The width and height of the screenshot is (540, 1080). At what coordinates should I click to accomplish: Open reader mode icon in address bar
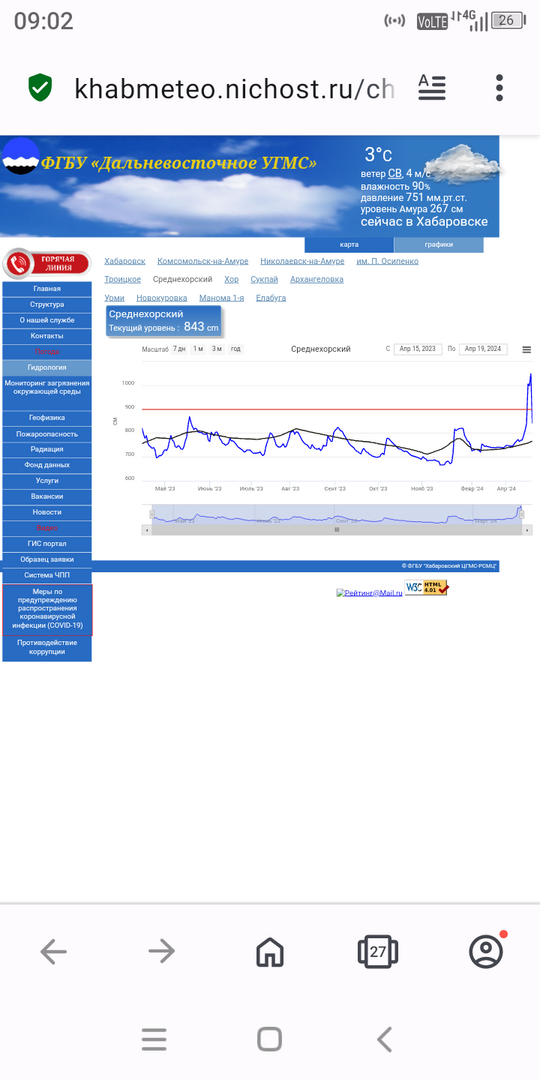click(x=432, y=88)
